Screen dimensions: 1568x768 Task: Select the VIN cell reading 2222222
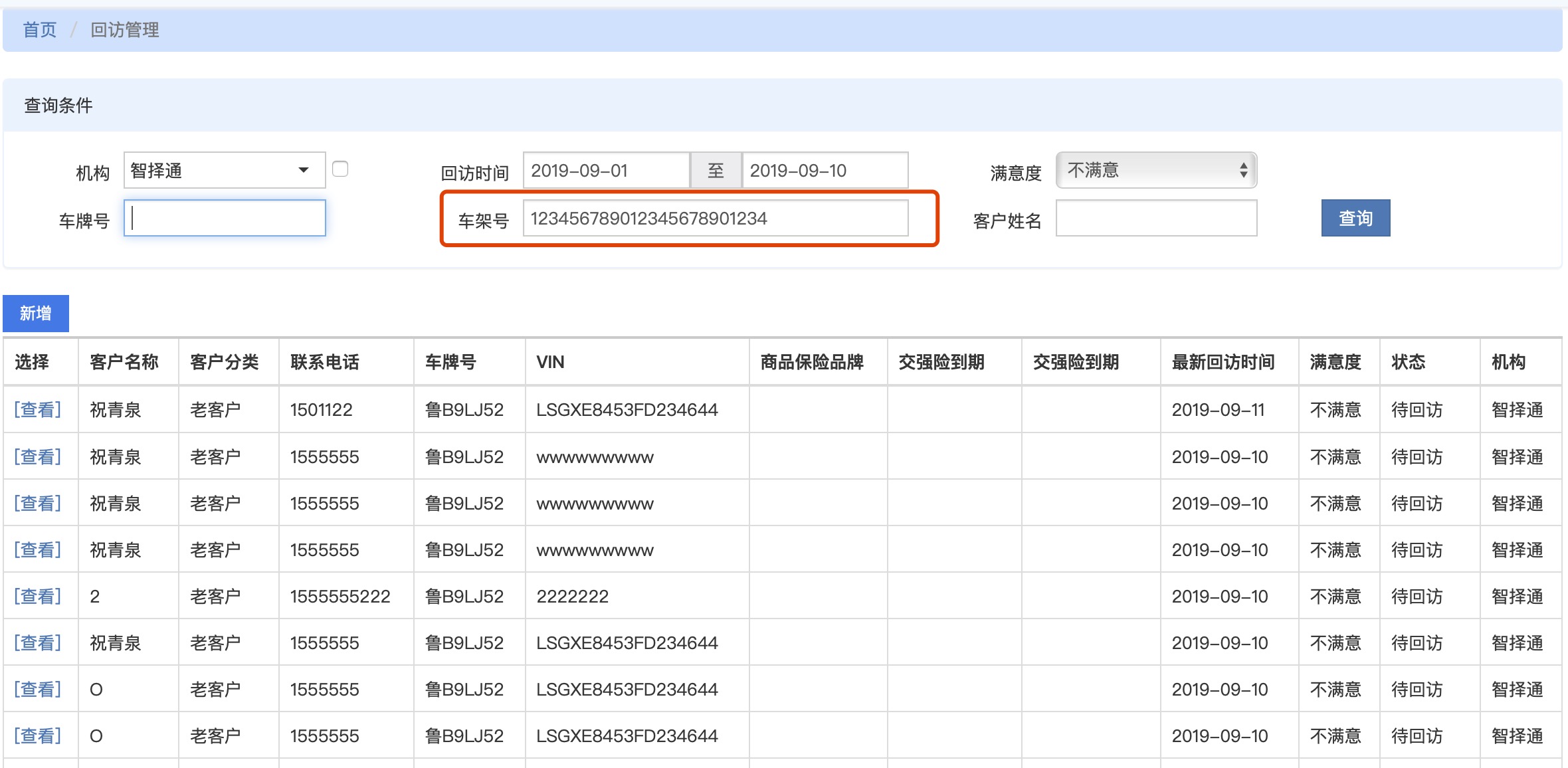572,596
